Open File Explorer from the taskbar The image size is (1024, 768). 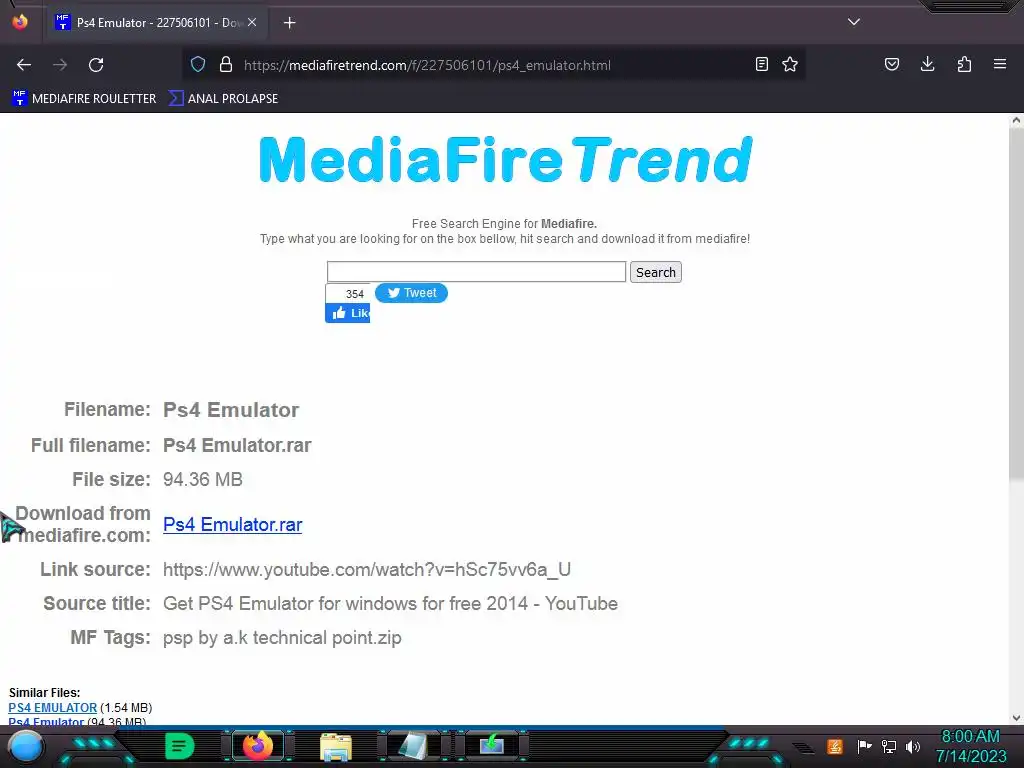click(336, 746)
